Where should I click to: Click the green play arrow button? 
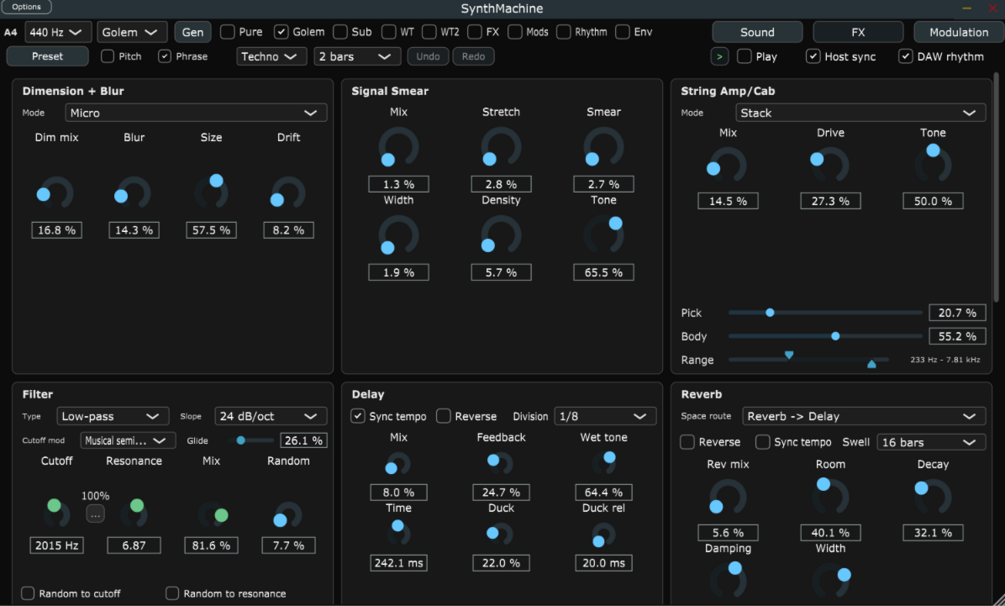click(719, 56)
